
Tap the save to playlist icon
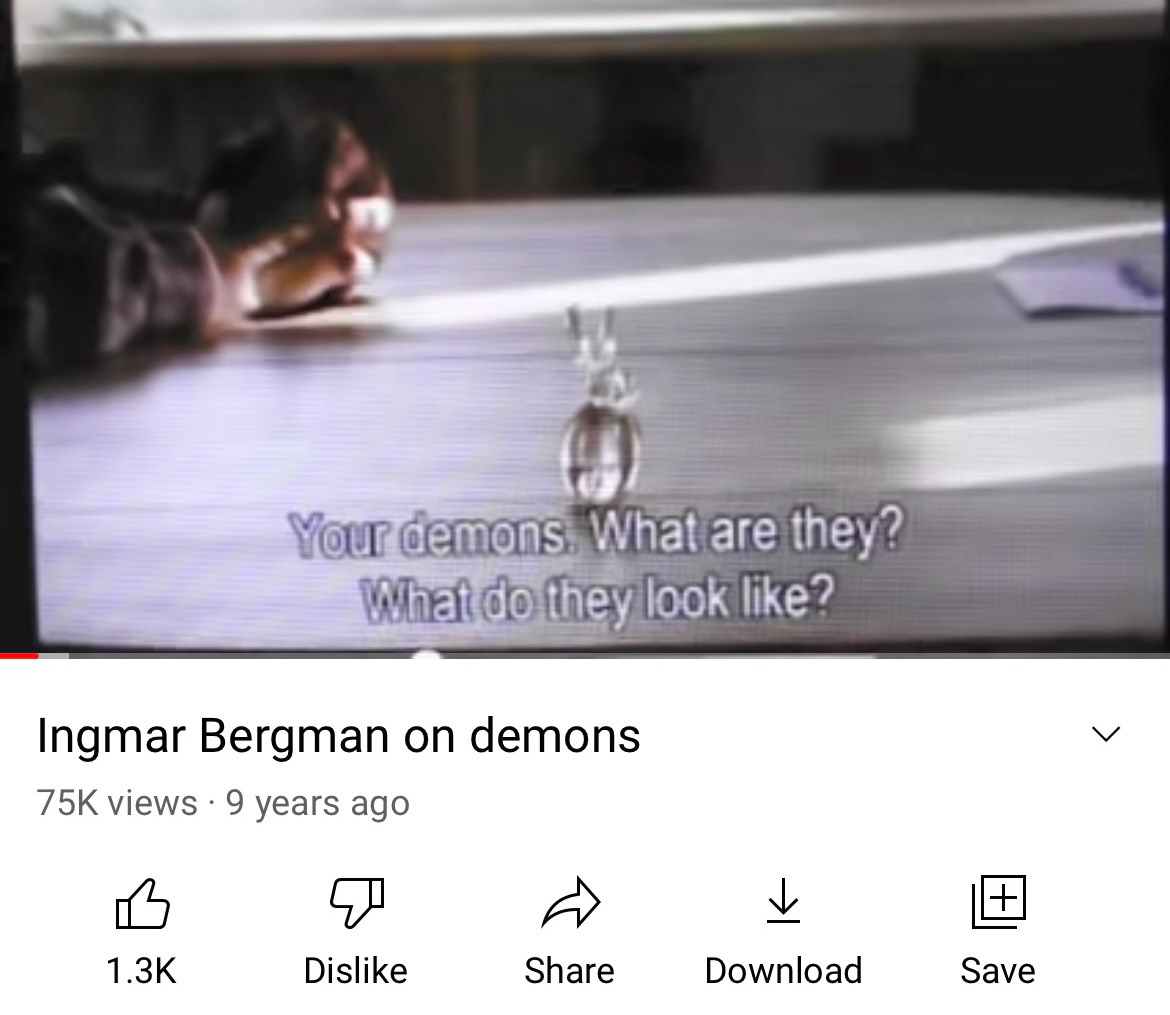(x=998, y=902)
